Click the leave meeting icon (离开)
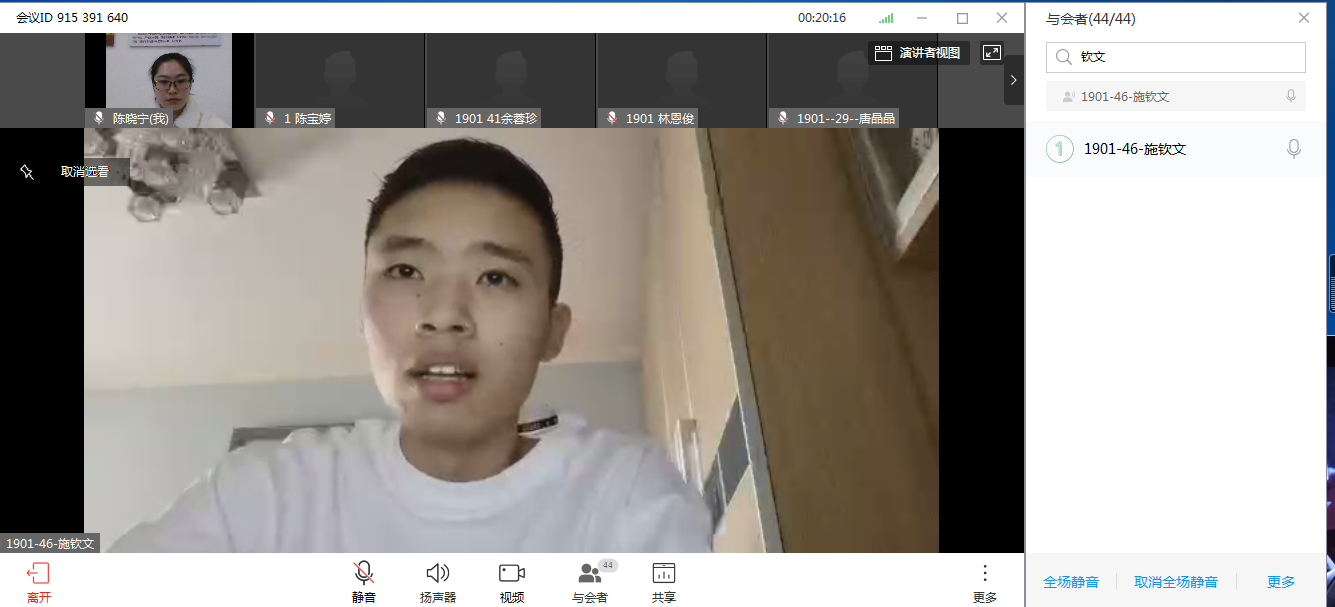Image resolution: width=1335 pixels, height=607 pixels. coord(38,574)
